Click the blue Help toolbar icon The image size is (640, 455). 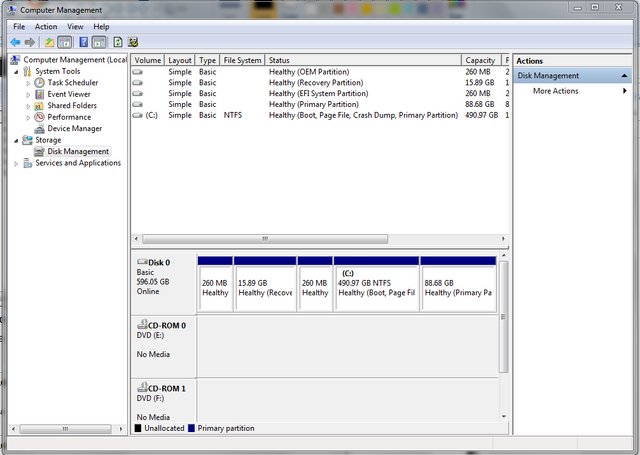click(x=84, y=42)
